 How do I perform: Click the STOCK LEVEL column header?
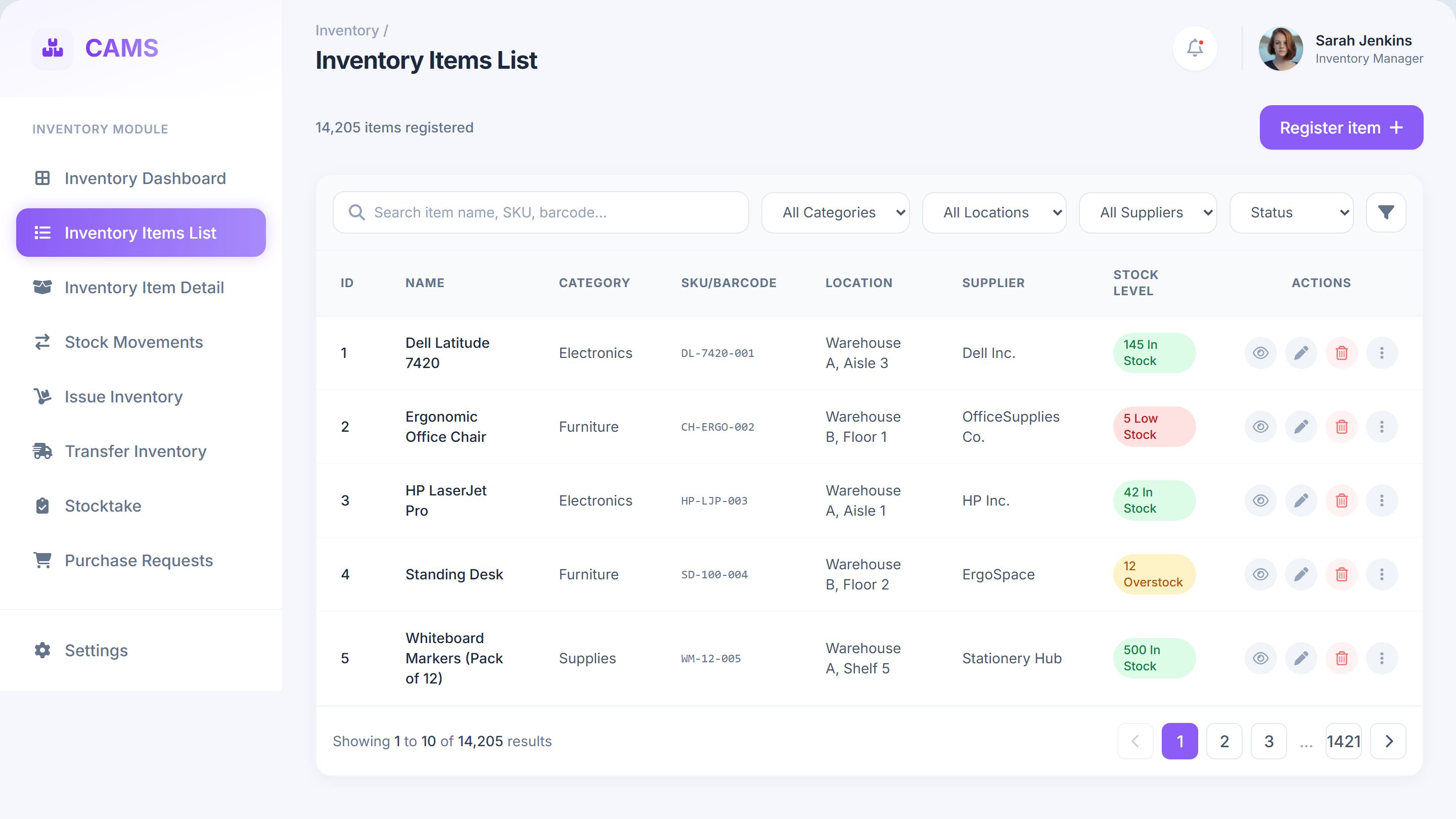pos(1135,283)
